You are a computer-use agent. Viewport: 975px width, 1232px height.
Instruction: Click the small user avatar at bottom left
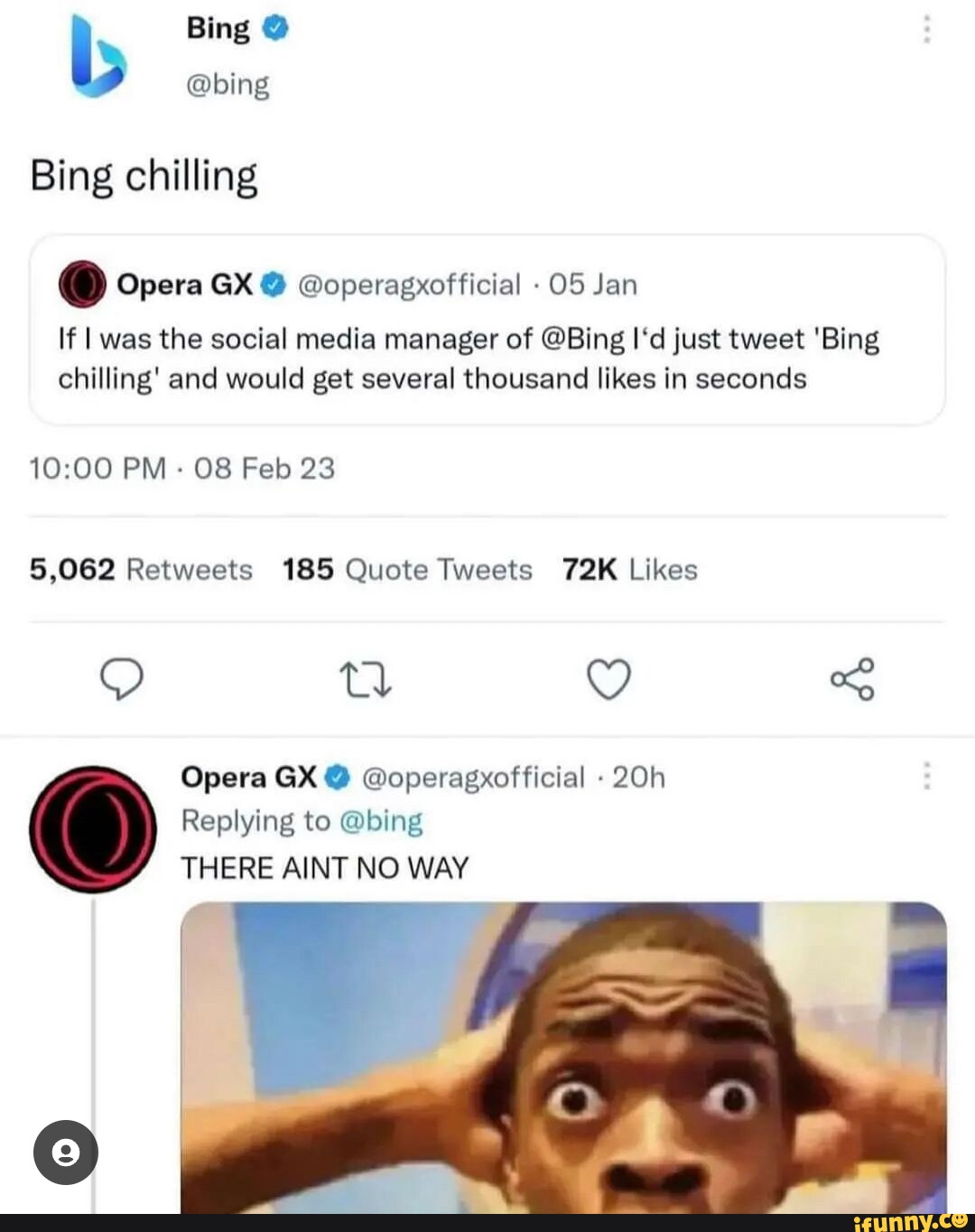click(65, 1151)
